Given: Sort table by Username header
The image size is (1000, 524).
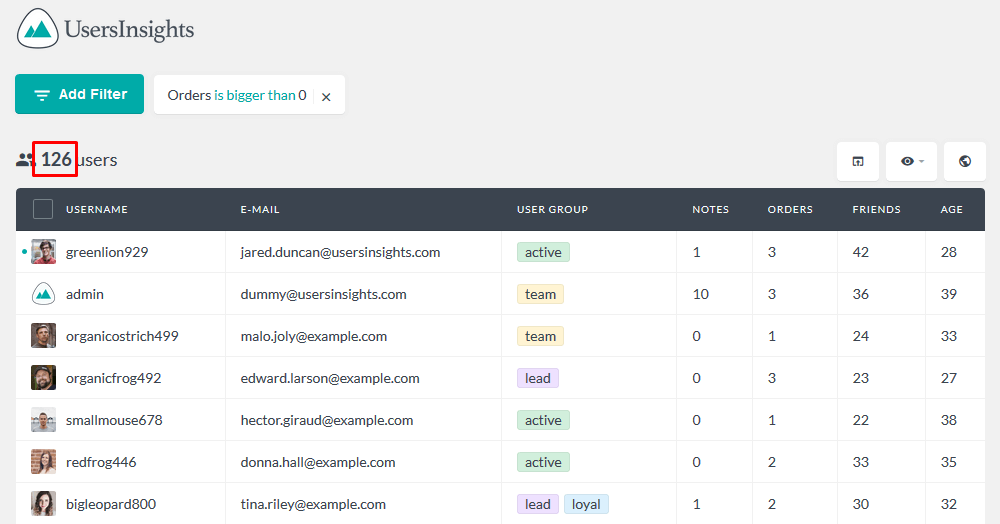Looking at the screenshot, I should 97,209.
